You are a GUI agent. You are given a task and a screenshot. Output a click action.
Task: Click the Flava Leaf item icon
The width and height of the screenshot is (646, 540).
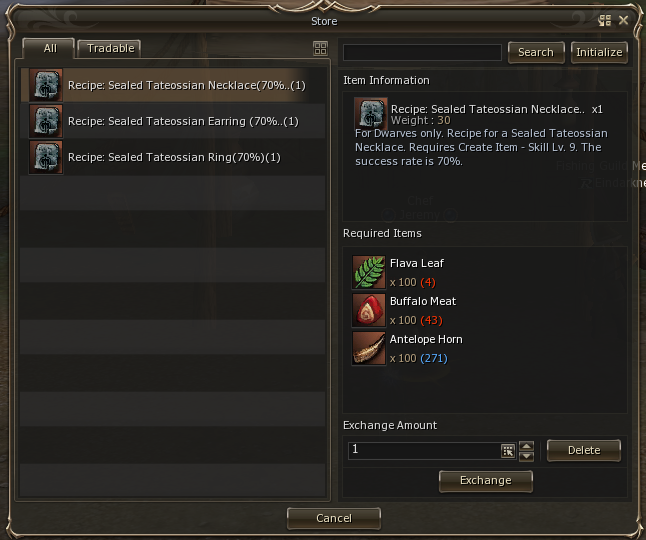point(369,272)
